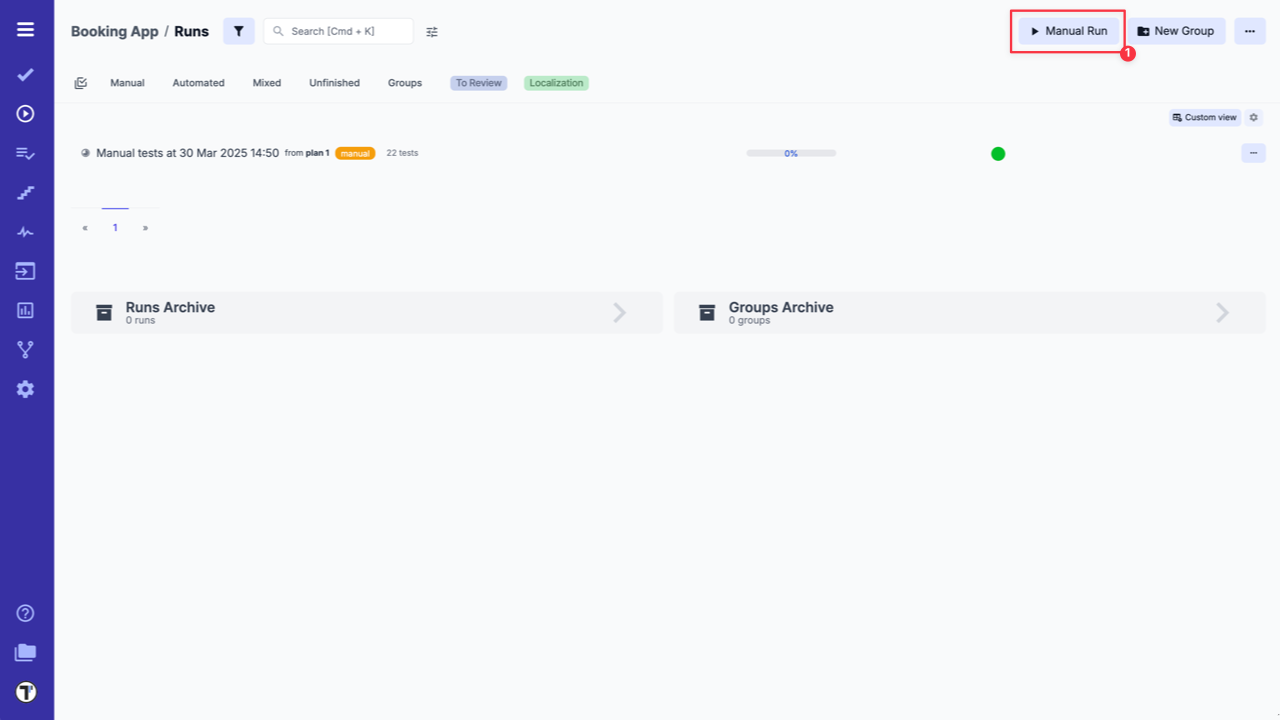Toggle the Localization filter tag
1280x720 pixels.
[556, 83]
